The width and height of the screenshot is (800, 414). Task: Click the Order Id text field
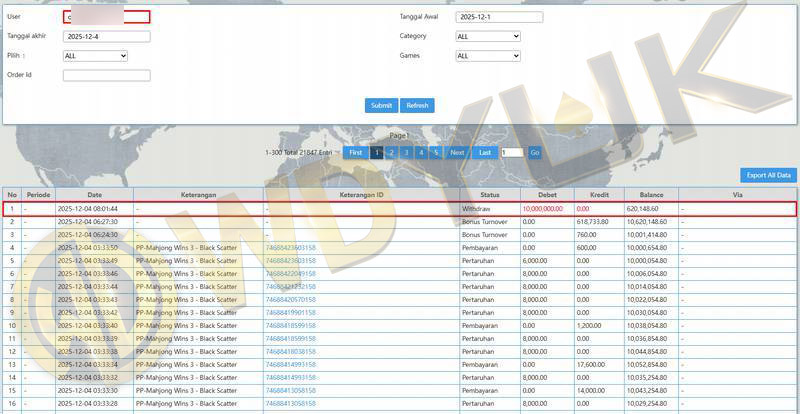click(106, 75)
